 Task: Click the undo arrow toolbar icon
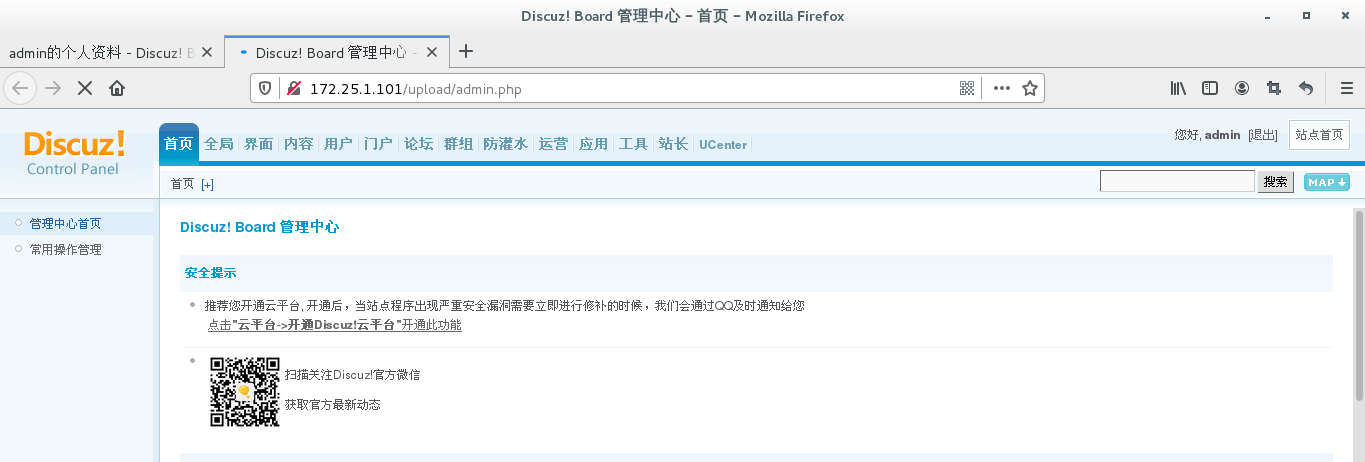coord(1306,88)
